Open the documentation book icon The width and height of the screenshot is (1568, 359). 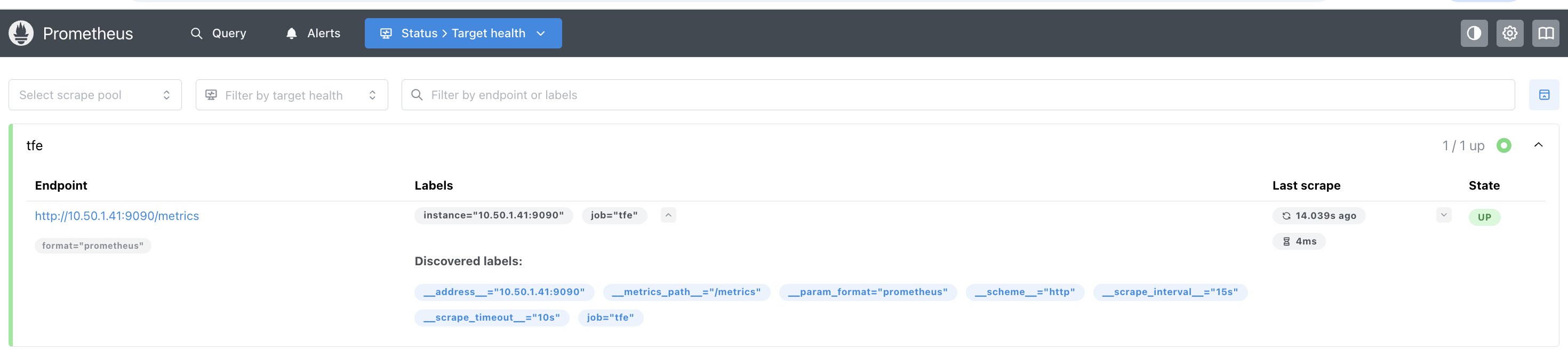coord(1546,34)
